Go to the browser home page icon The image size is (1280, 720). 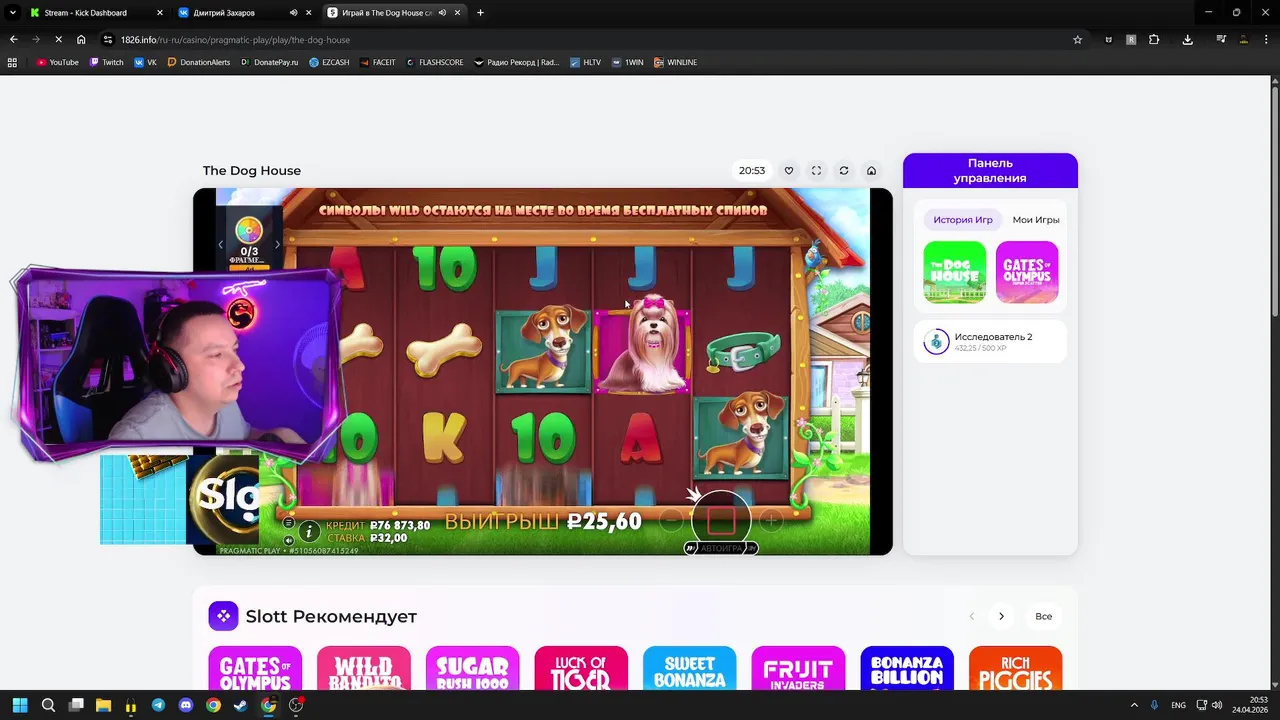pyautogui.click(x=81, y=40)
